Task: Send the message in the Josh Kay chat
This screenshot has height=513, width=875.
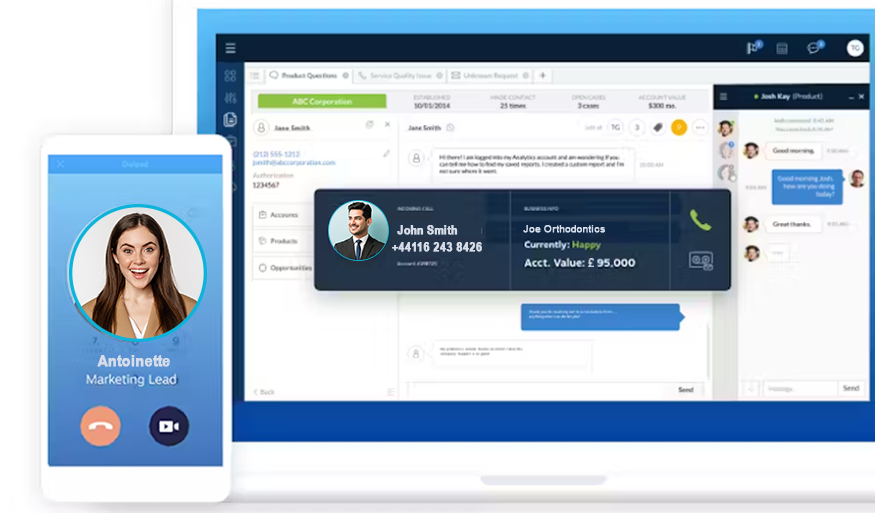Action: pyautogui.click(x=851, y=388)
